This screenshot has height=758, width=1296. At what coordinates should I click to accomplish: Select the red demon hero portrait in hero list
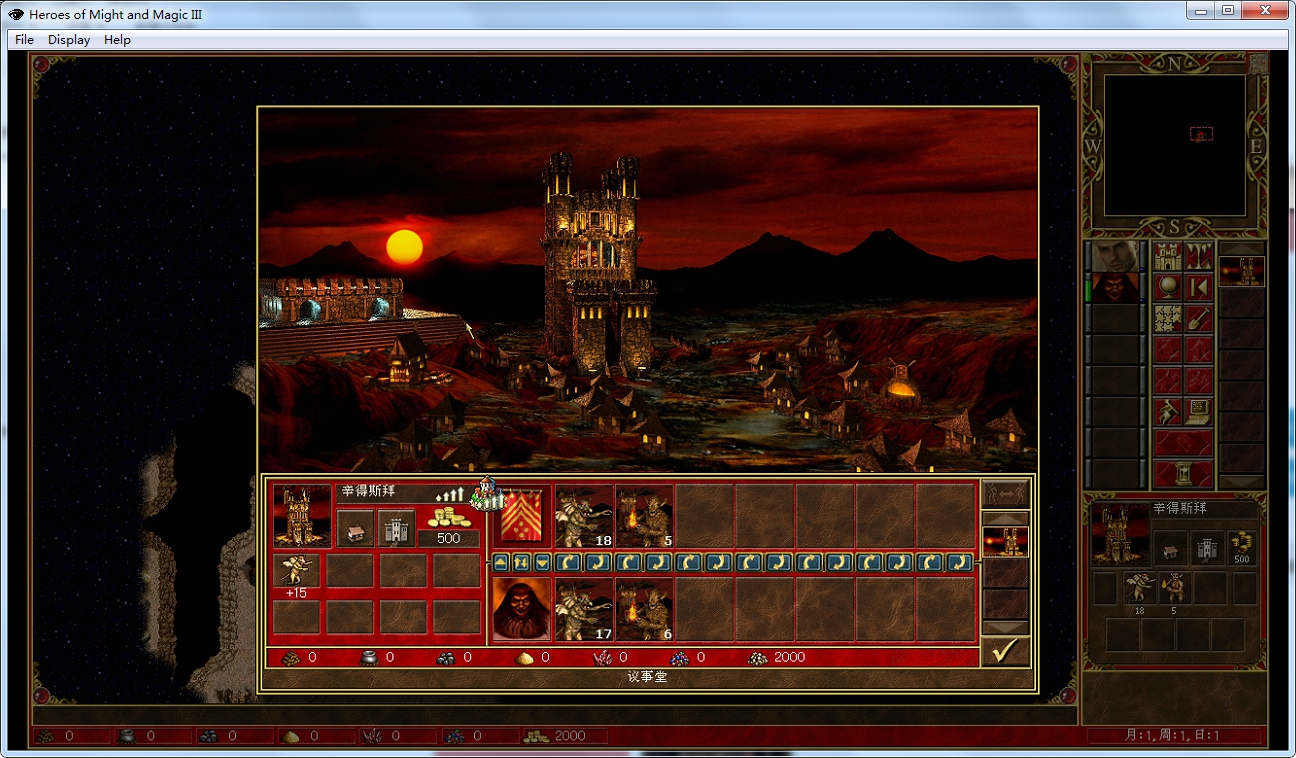click(x=1115, y=288)
